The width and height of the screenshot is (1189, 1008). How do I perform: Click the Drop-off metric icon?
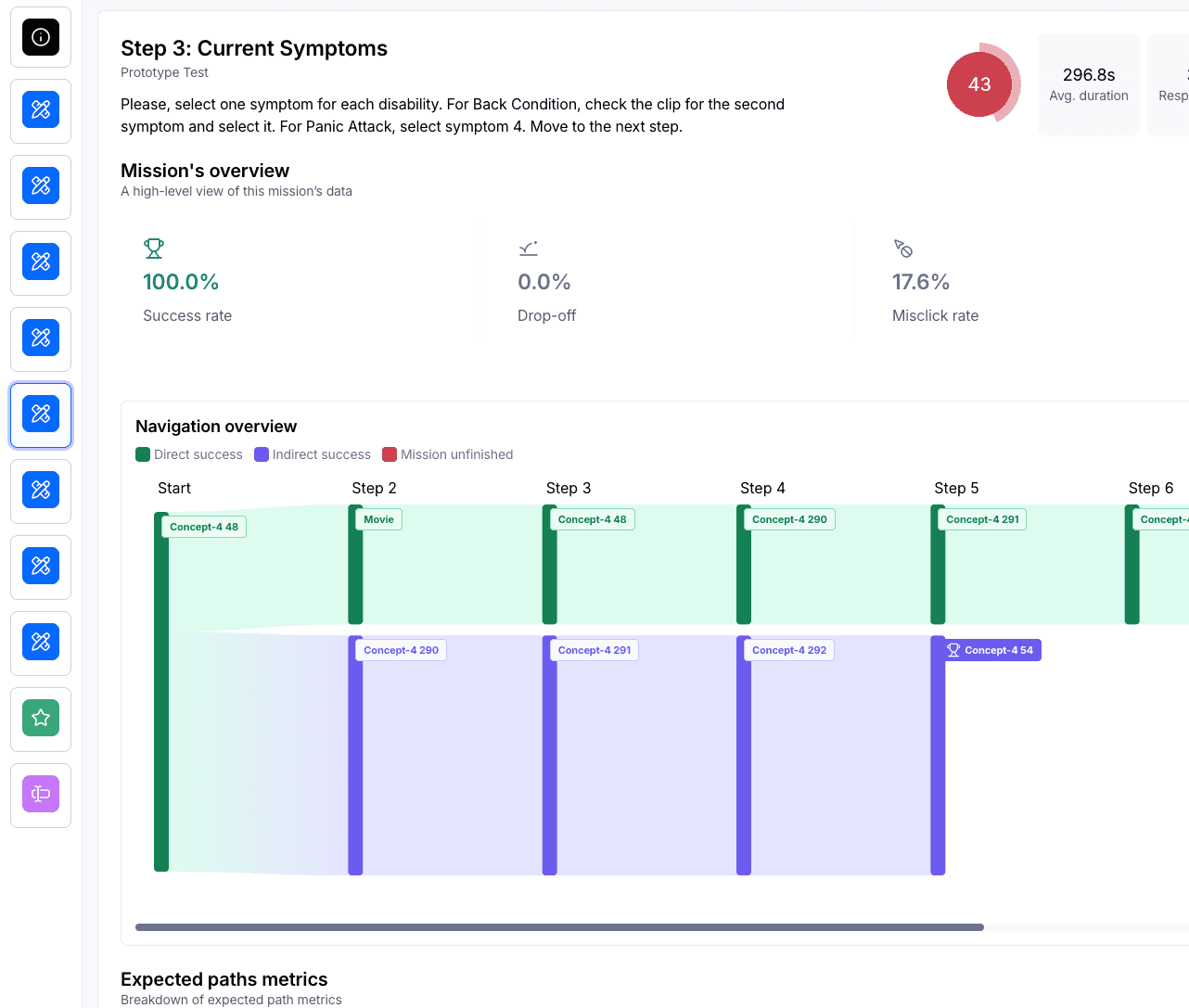click(529, 249)
